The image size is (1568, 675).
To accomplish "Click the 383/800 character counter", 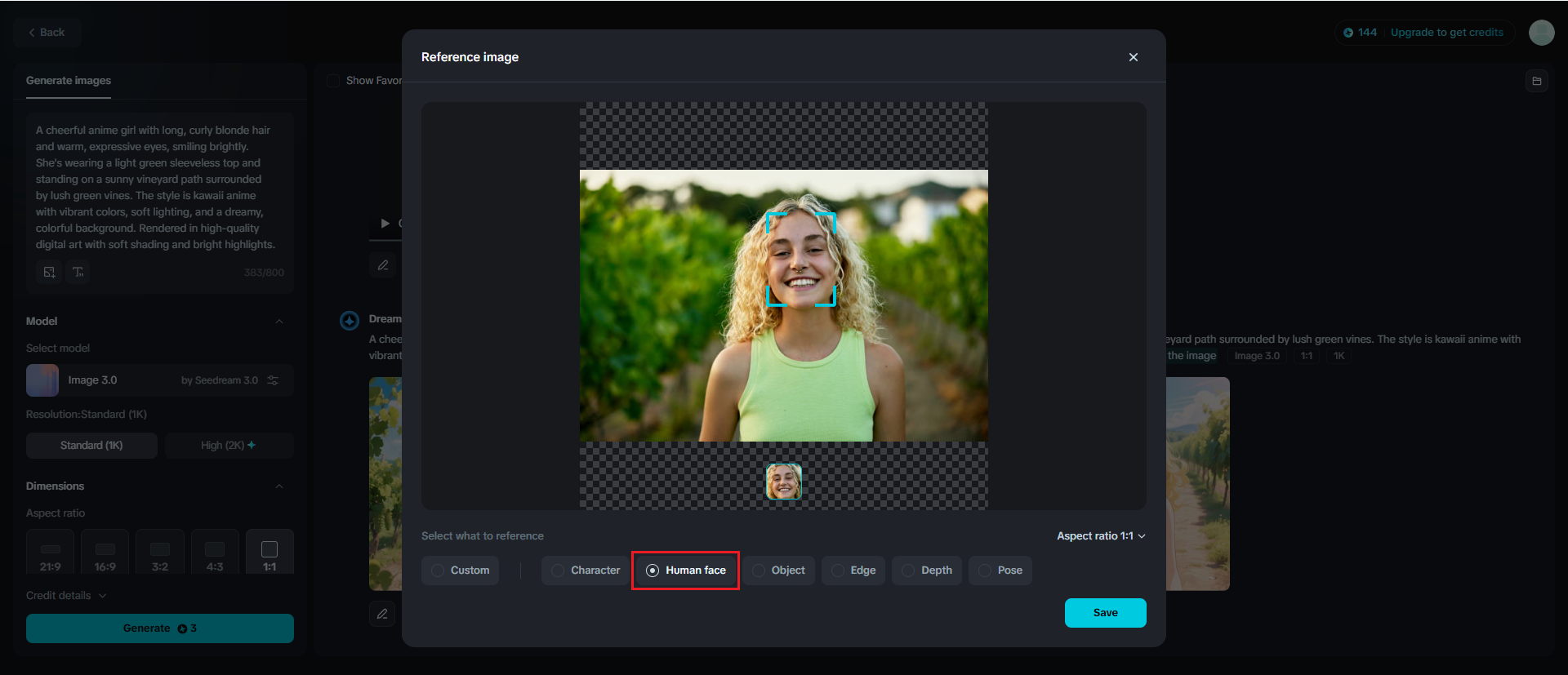I will pos(264,273).
